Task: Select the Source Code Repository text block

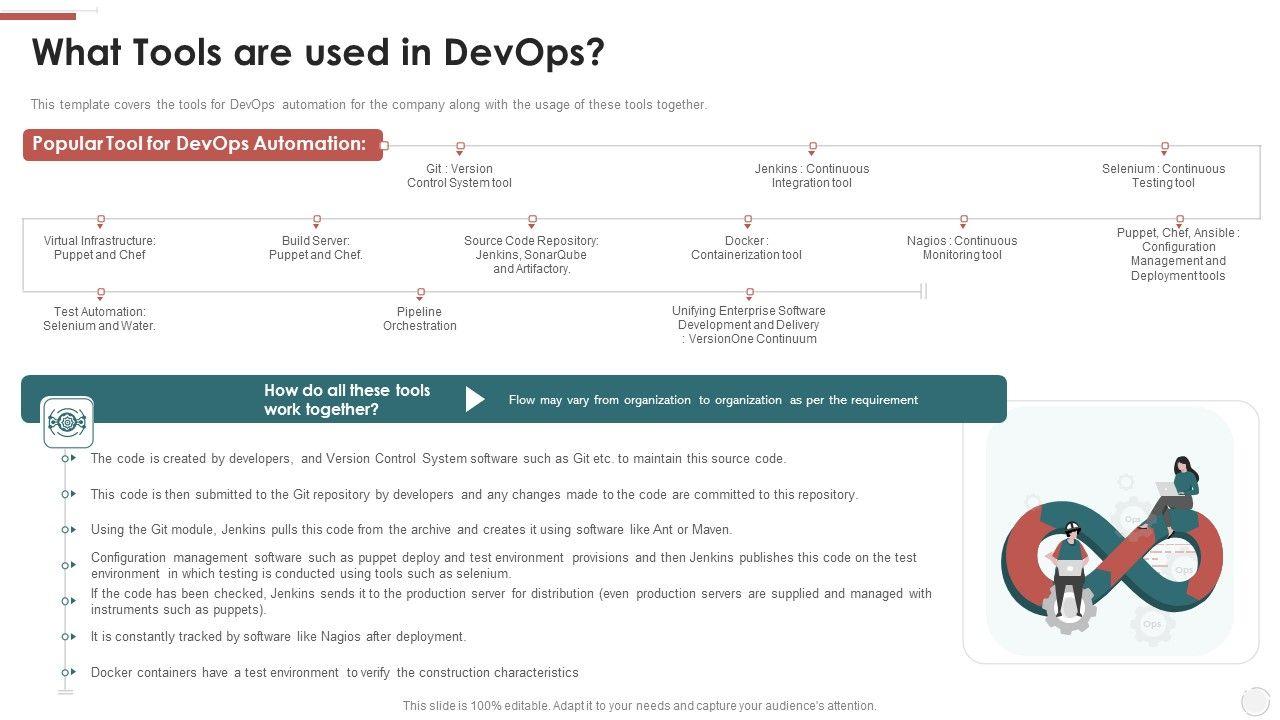Action: (x=531, y=255)
